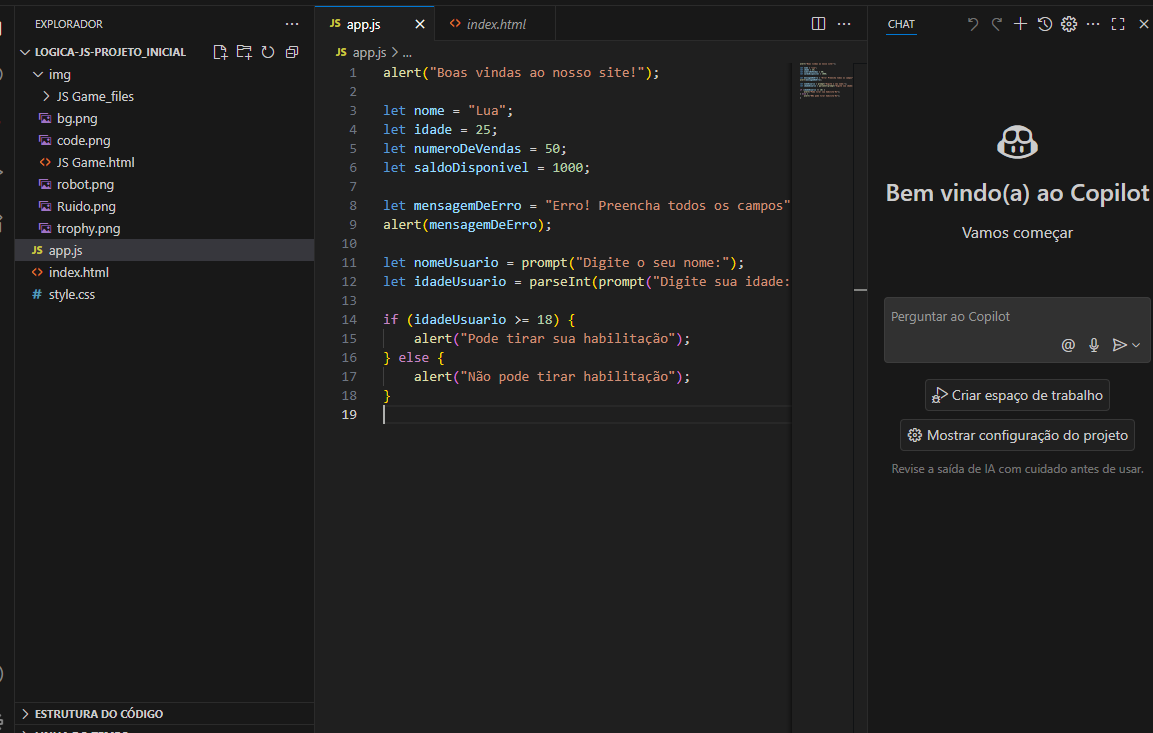Click the EXPLORADOR panel title

(69, 24)
